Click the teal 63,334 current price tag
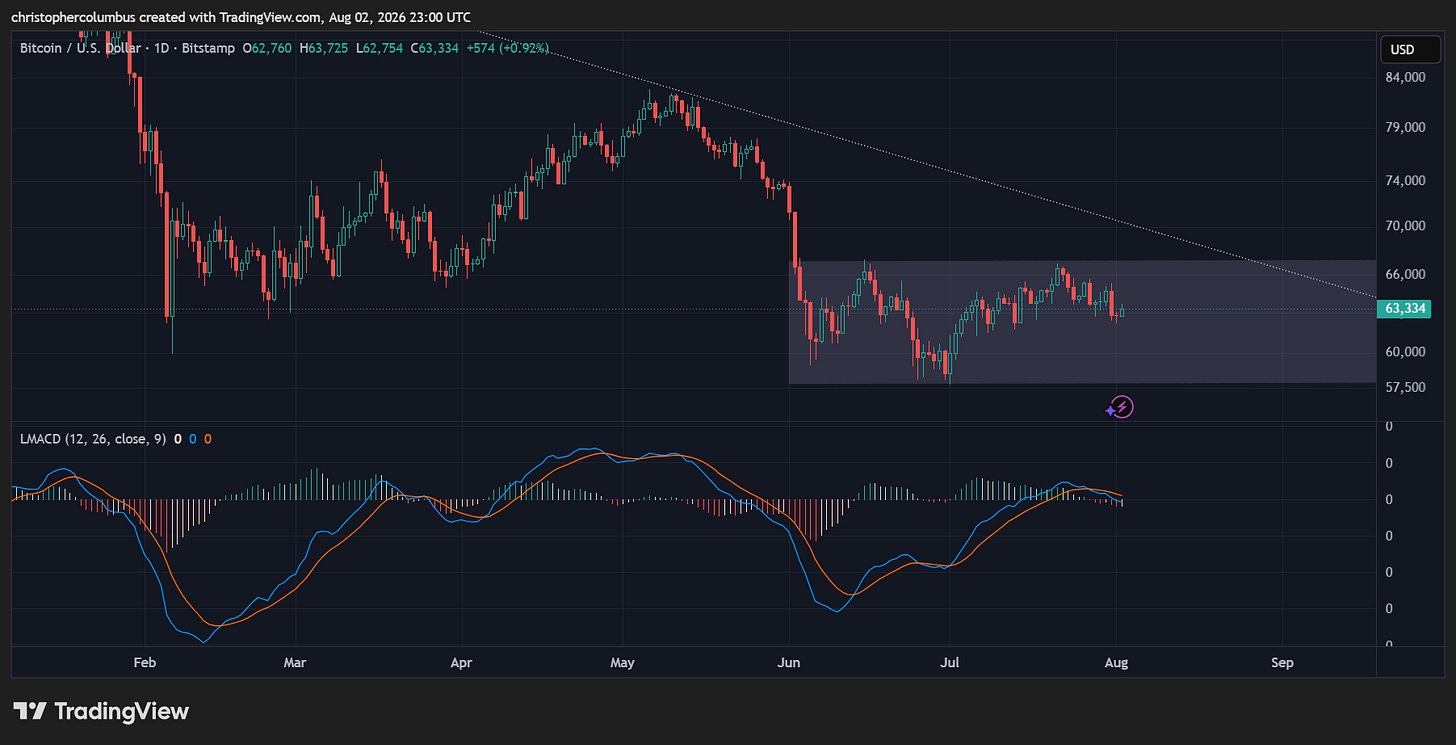The image size is (1456, 745). [1405, 309]
